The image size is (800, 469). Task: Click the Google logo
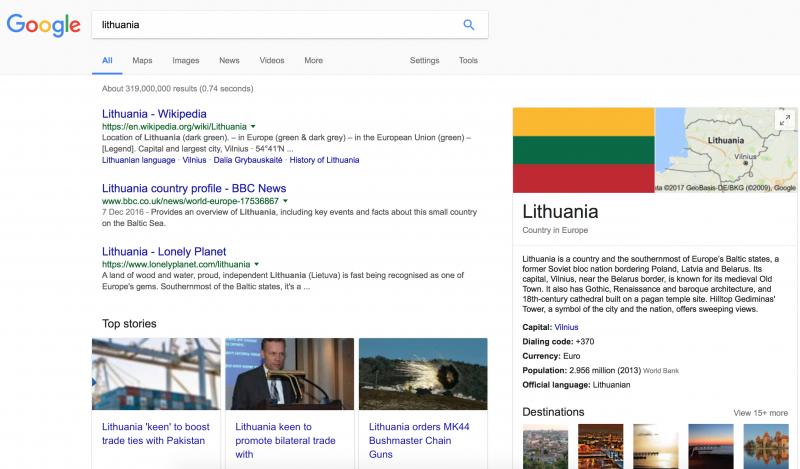pyautogui.click(x=43, y=25)
